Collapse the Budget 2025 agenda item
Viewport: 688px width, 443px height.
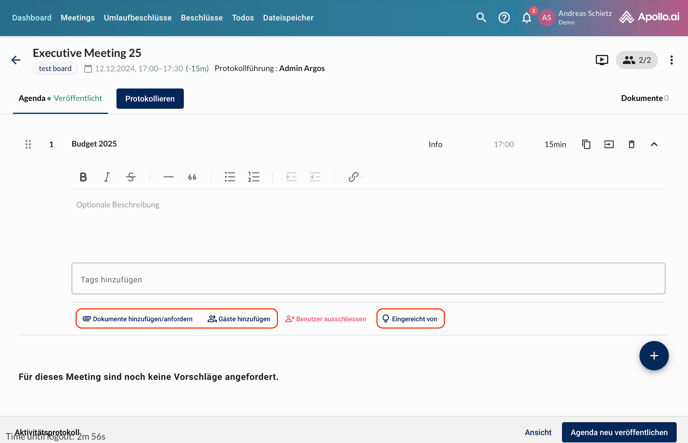coord(654,144)
